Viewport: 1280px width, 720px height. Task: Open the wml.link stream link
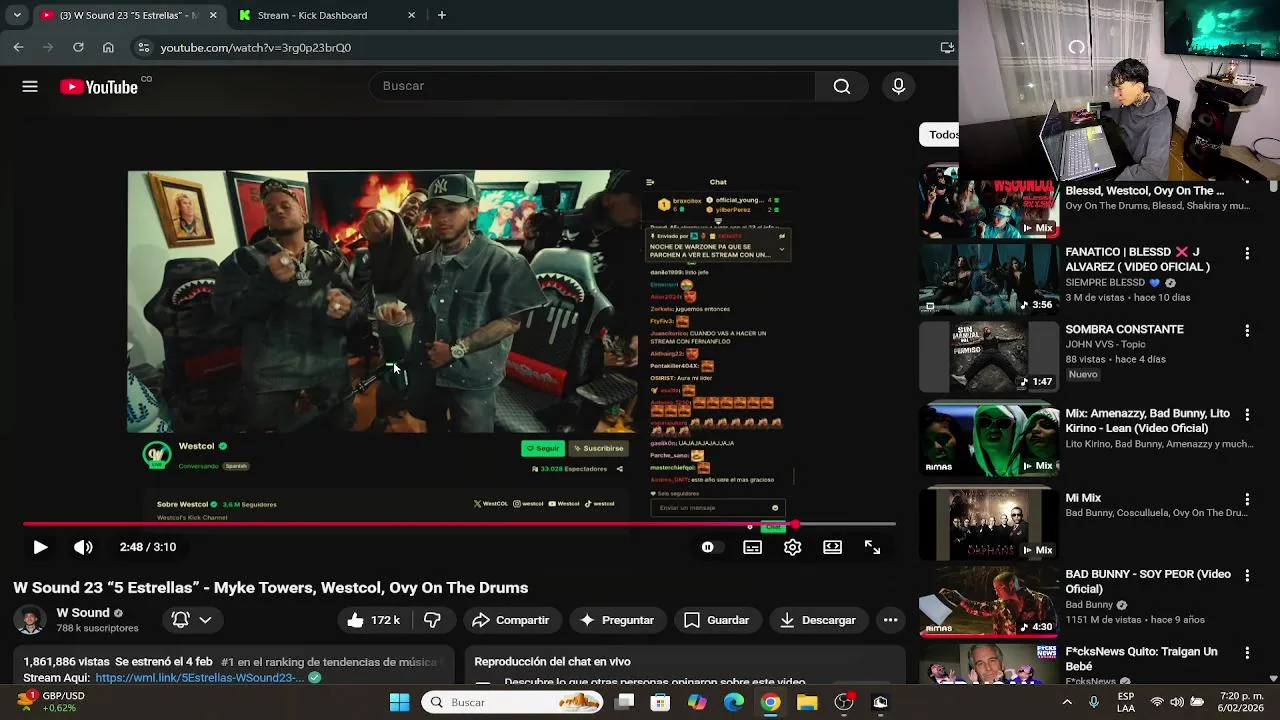click(200, 677)
